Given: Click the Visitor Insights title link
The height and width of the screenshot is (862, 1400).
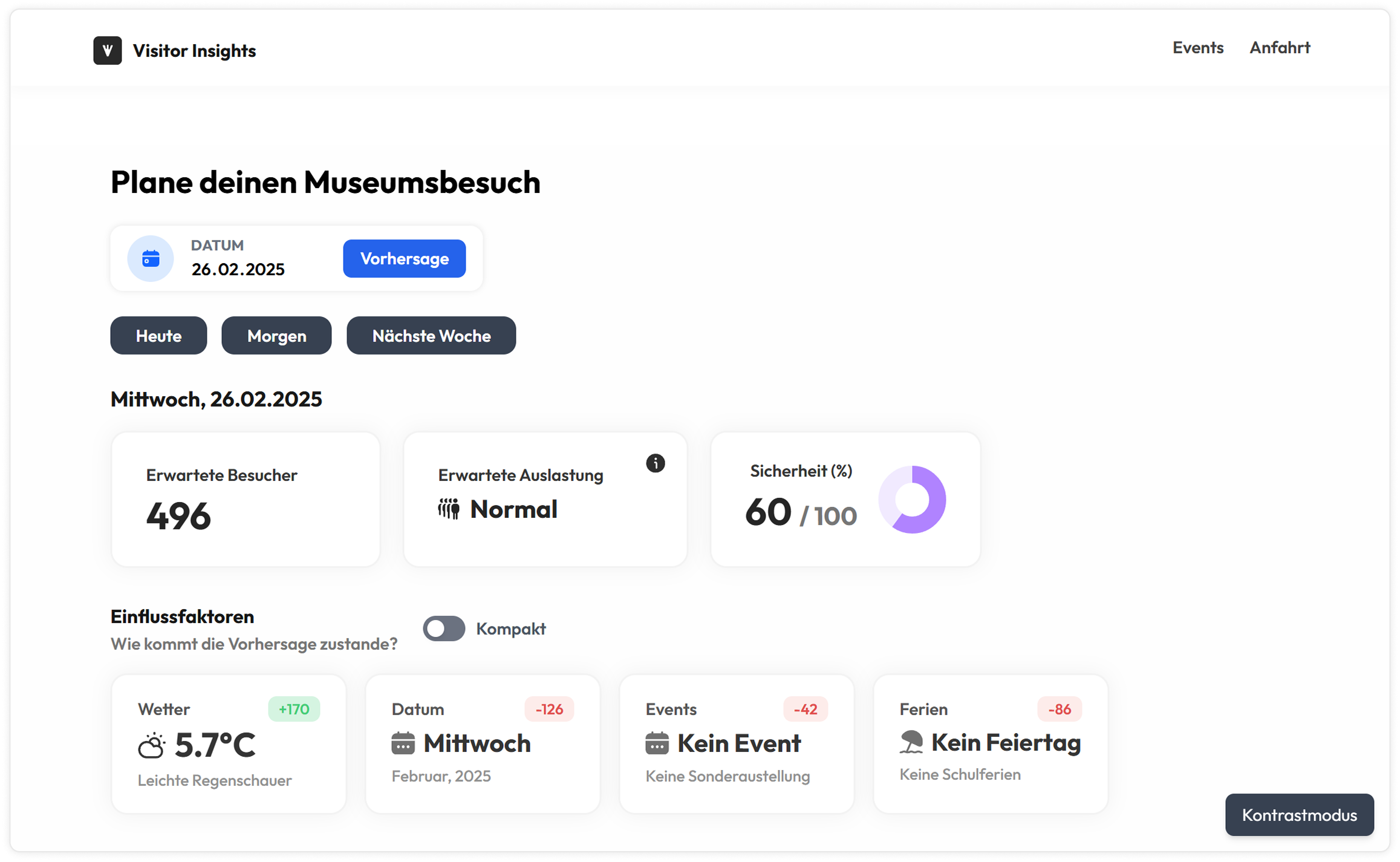Looking at the screenshot, I should tap(194, 51).
